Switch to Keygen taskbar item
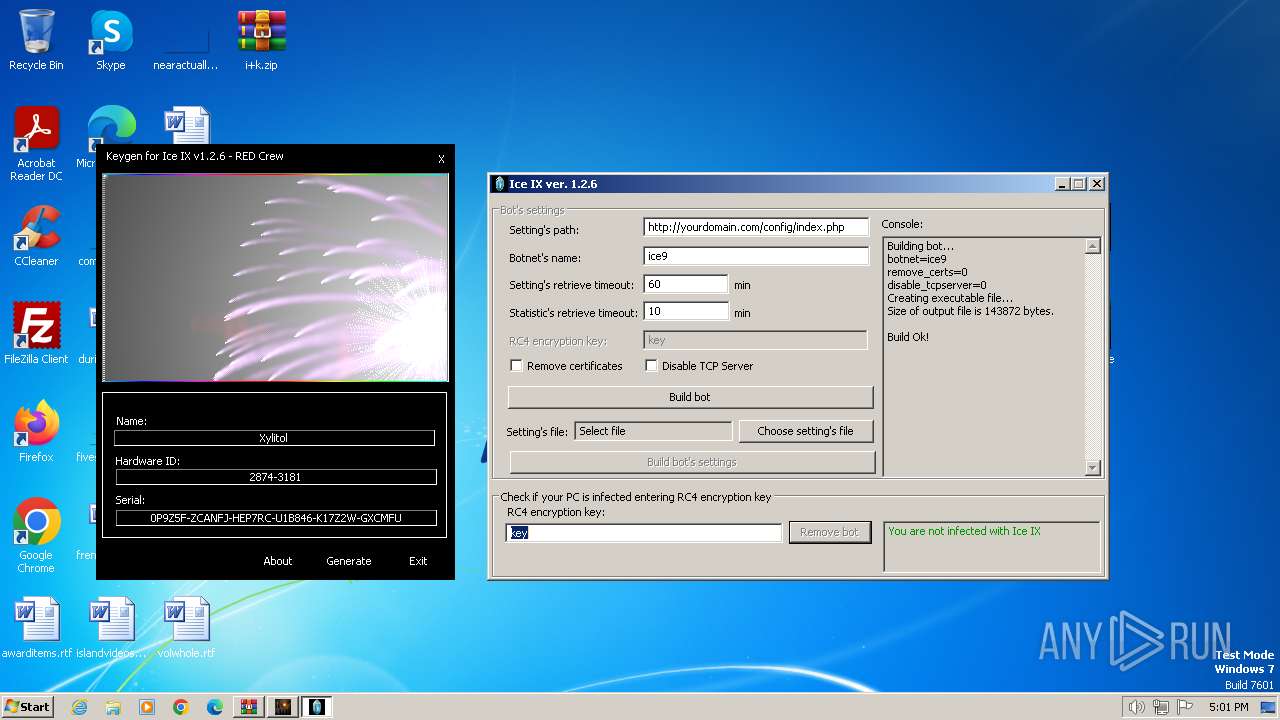The width and height of the screenshot is (1280, 720). click(283, 707)
